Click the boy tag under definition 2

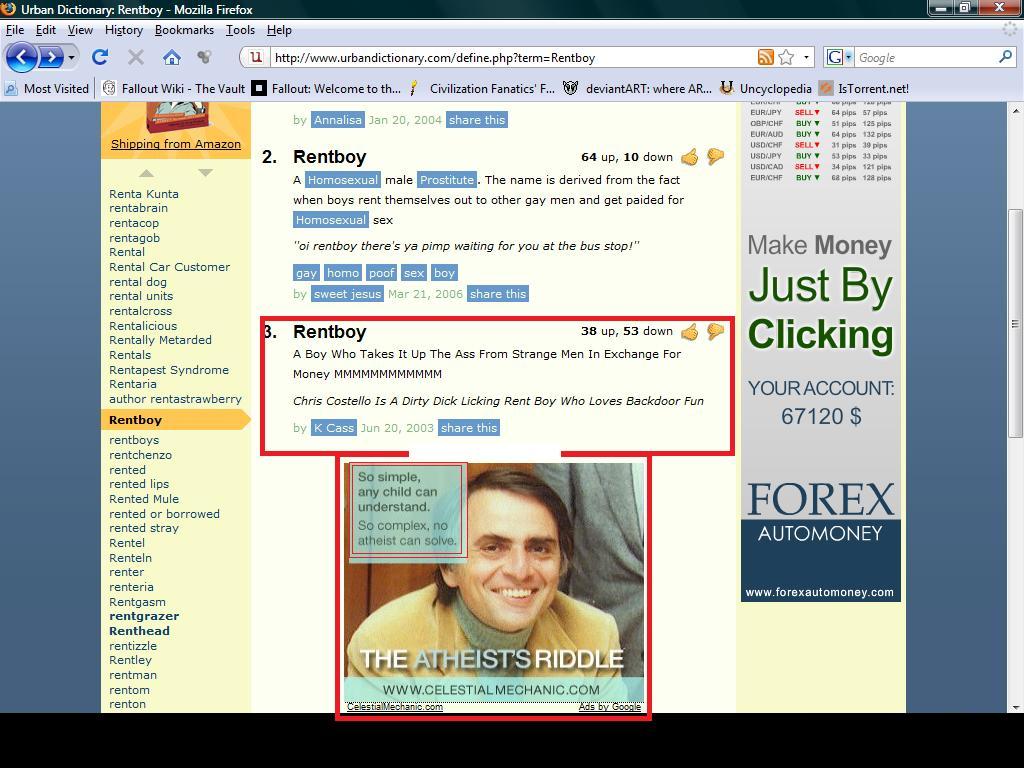[x=444, y=273]
